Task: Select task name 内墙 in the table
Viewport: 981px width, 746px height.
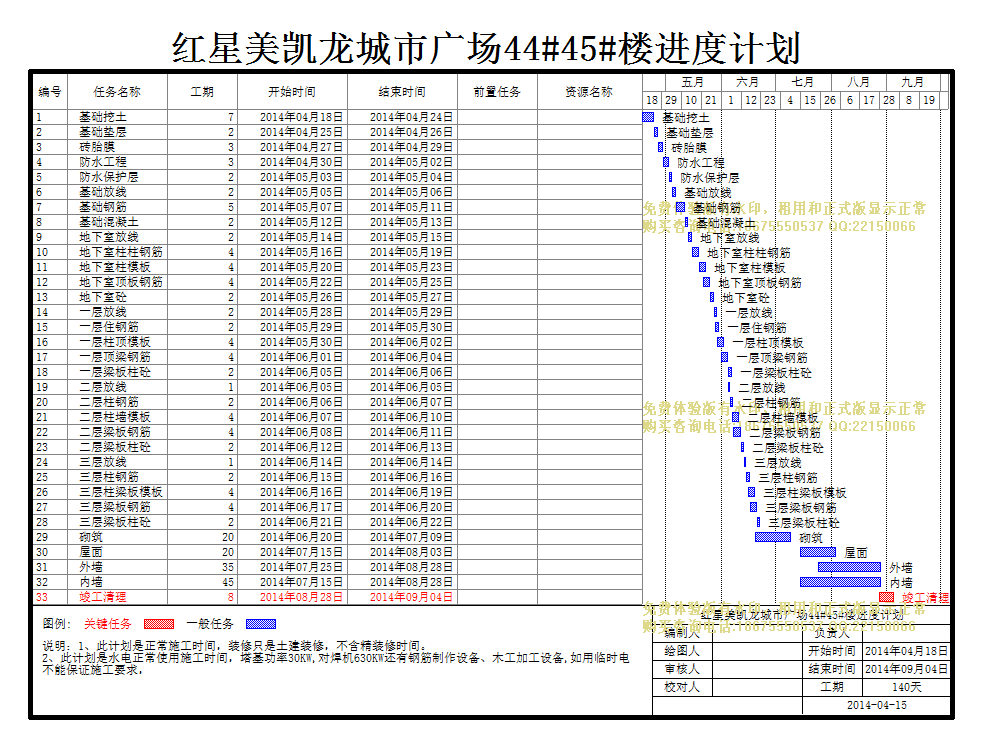Action: coord(91,583)
